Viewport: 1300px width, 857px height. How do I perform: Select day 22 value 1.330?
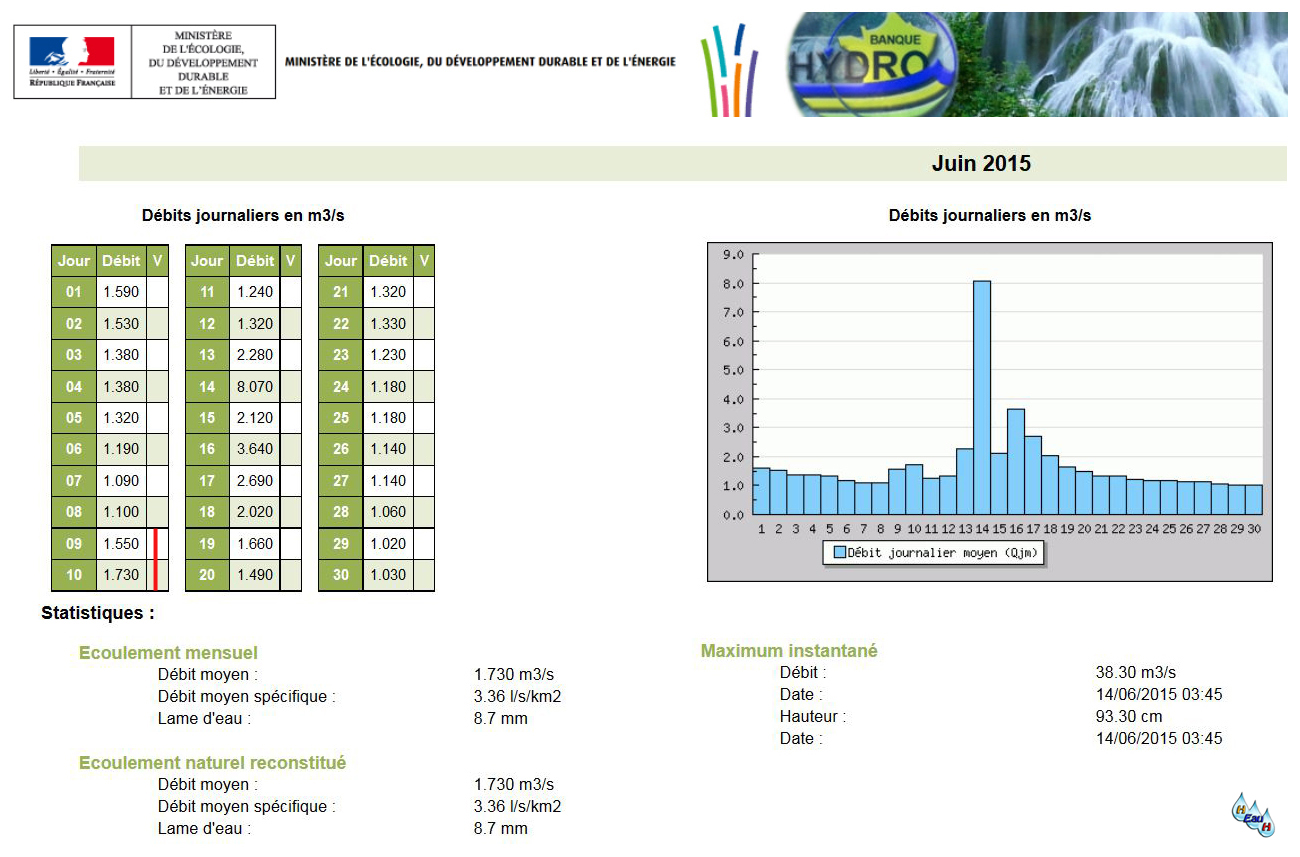(x=388, y=324)
